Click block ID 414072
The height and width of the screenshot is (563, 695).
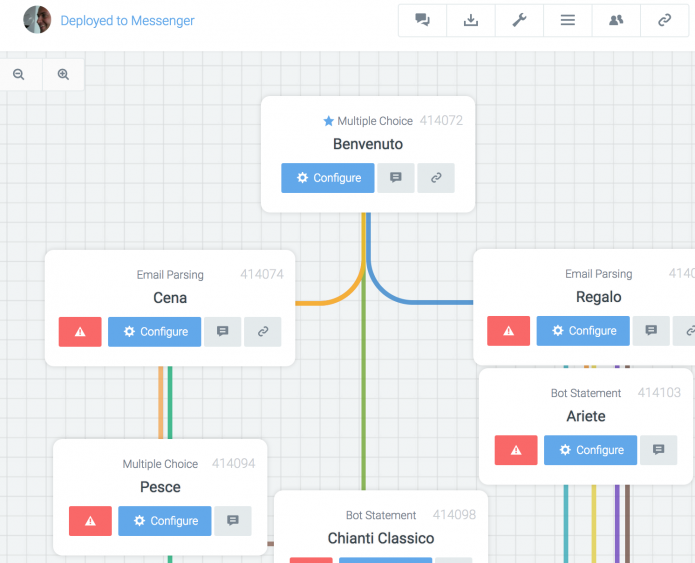point(441,121)
